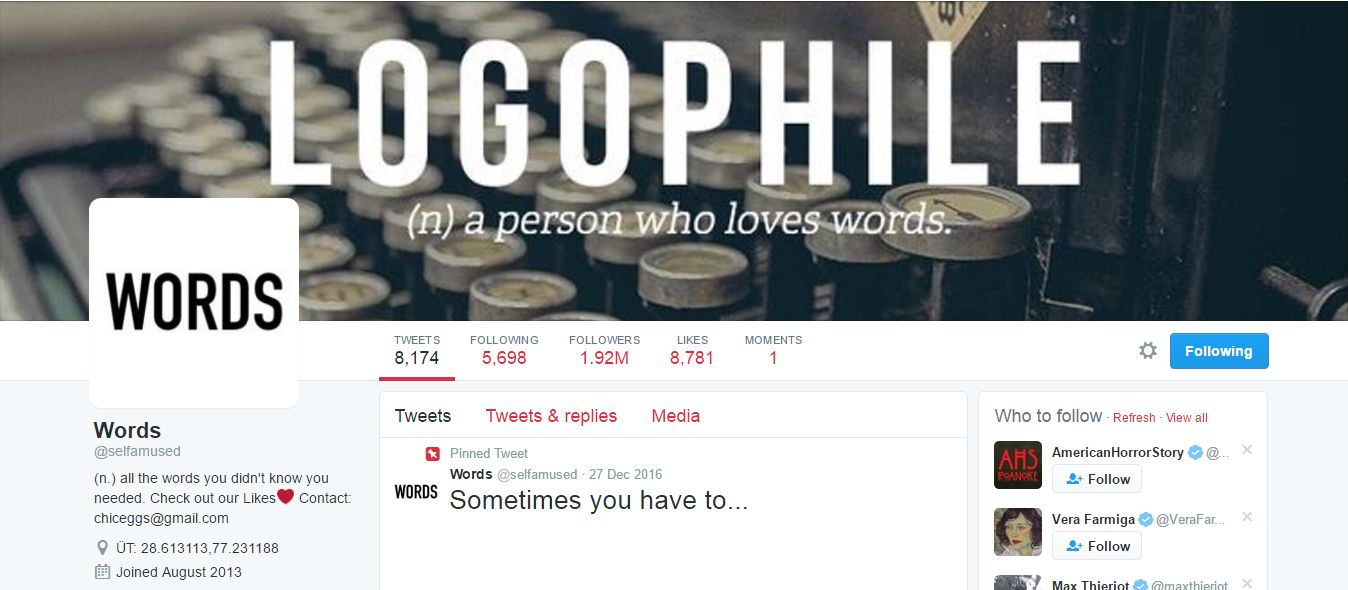Switch to Tweets & replies tab
Image resolution: width=1348 pixels, height=590 pixels.
(551, 416)
